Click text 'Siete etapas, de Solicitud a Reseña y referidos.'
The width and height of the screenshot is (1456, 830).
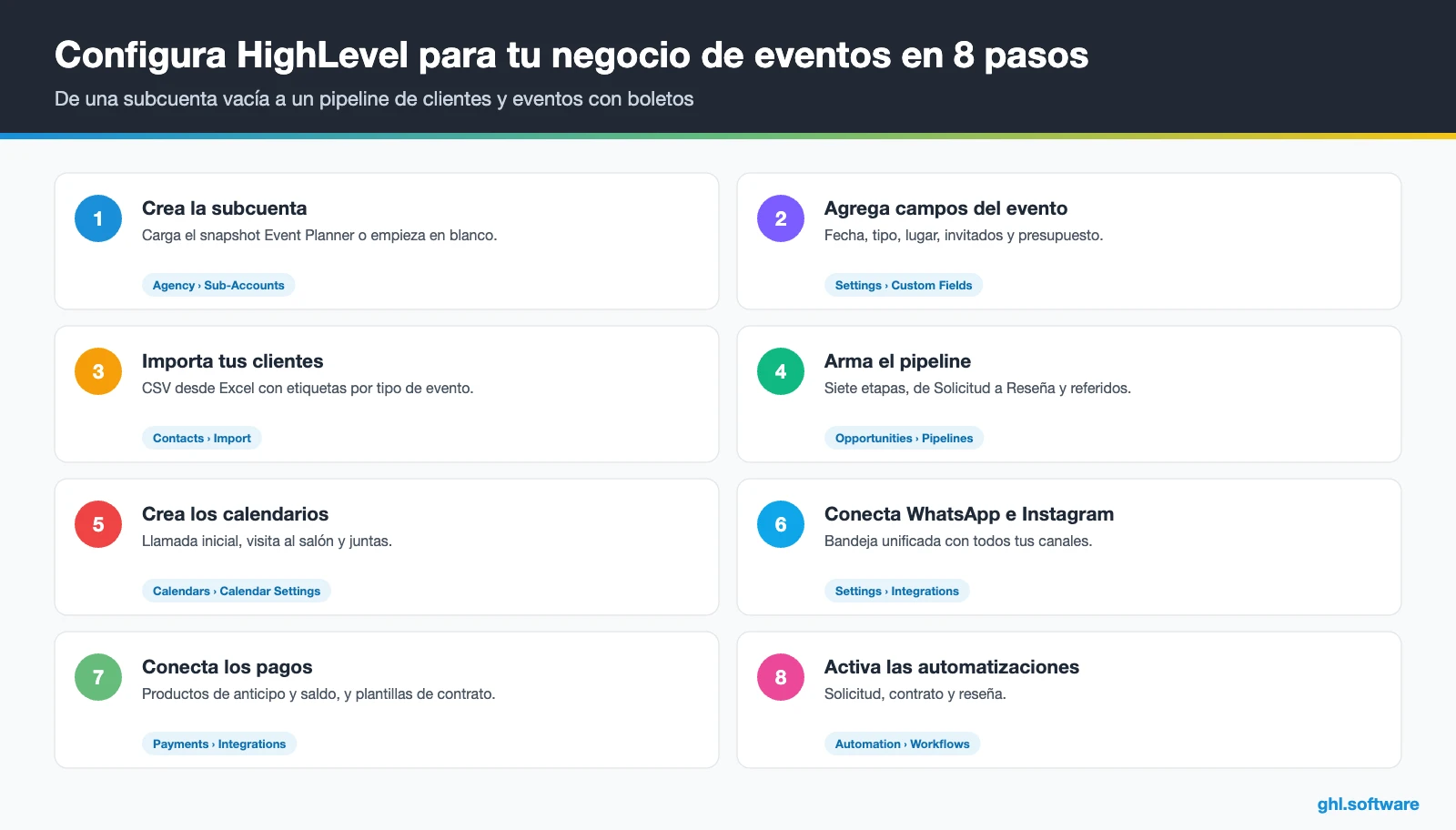977,388
